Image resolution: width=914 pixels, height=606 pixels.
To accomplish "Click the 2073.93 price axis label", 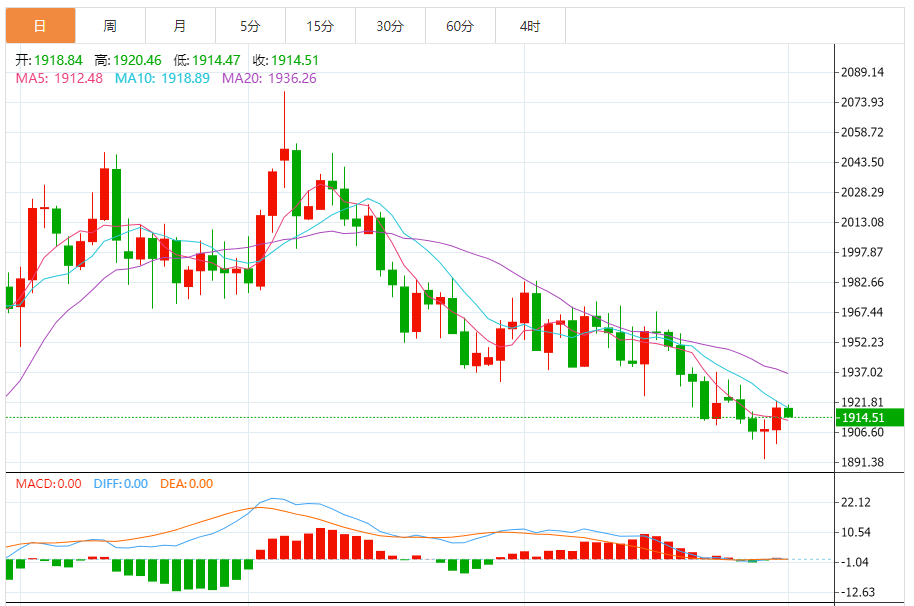I will (x=862, y=102).
